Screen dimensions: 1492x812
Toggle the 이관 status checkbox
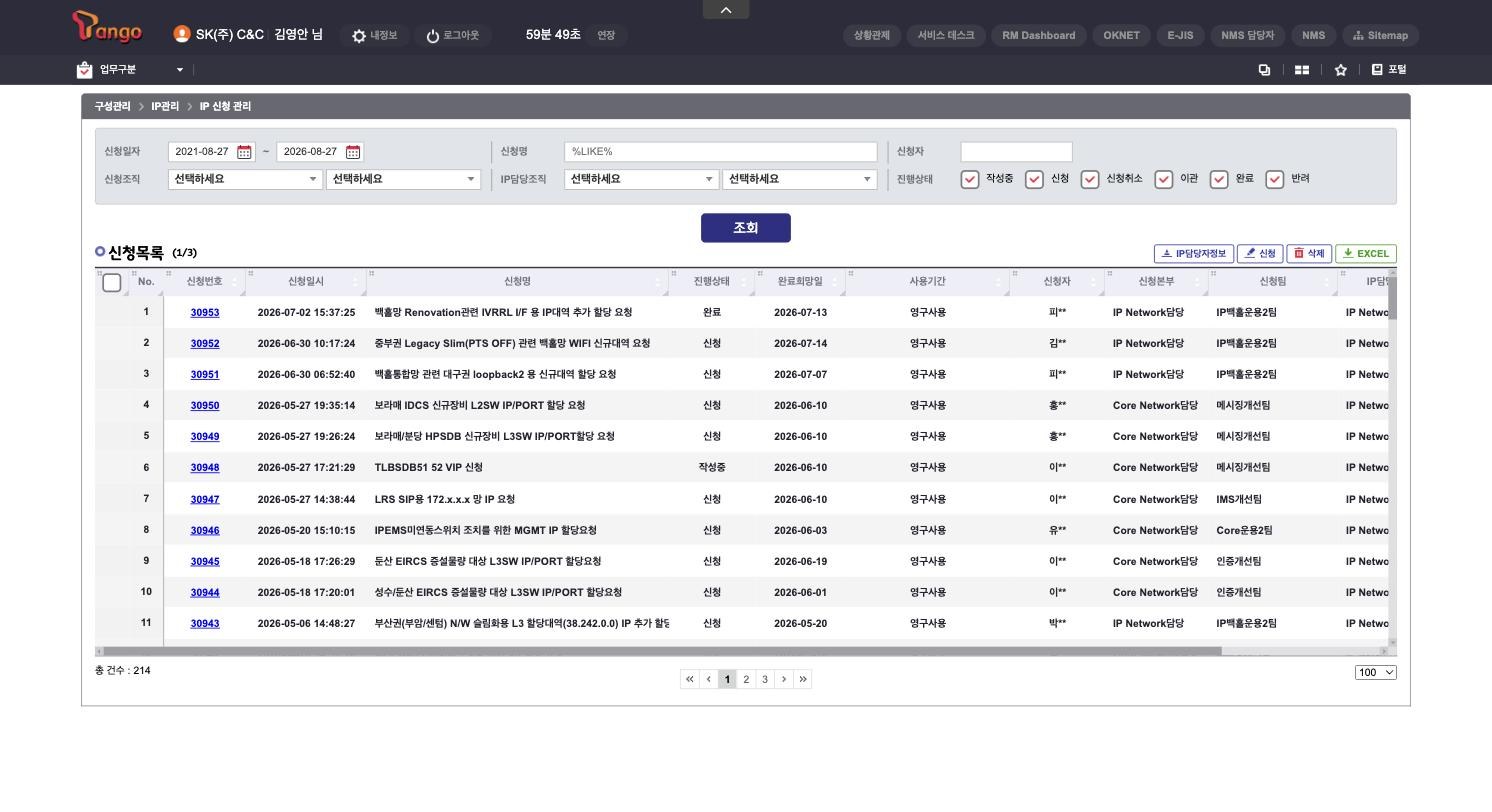[1164, 179]
